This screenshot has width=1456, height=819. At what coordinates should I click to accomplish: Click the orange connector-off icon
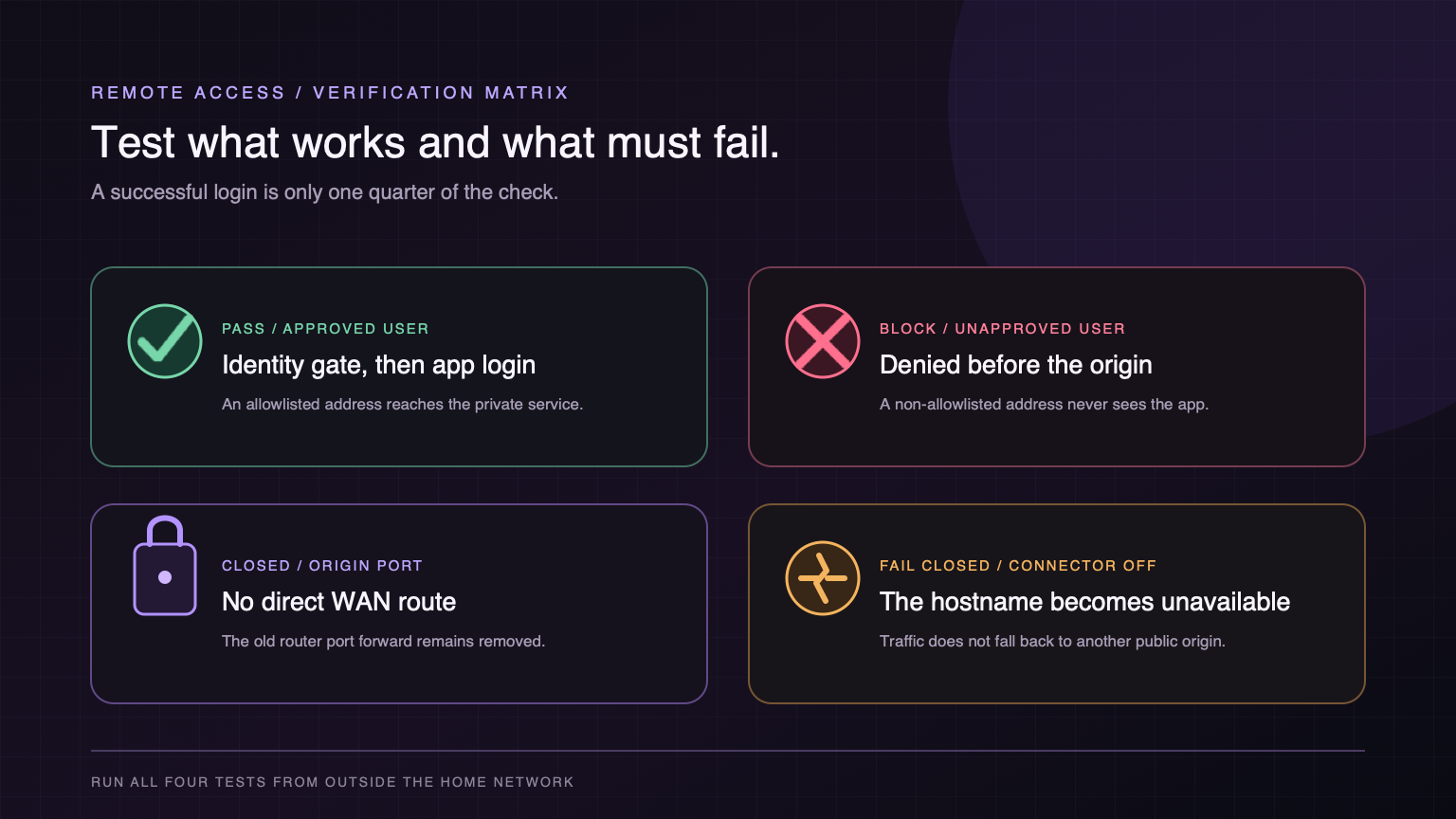[823, 578]
